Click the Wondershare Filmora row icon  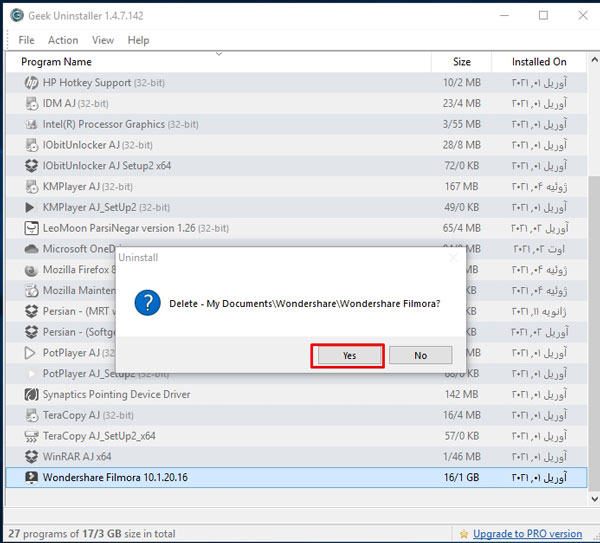click(31, 478)
